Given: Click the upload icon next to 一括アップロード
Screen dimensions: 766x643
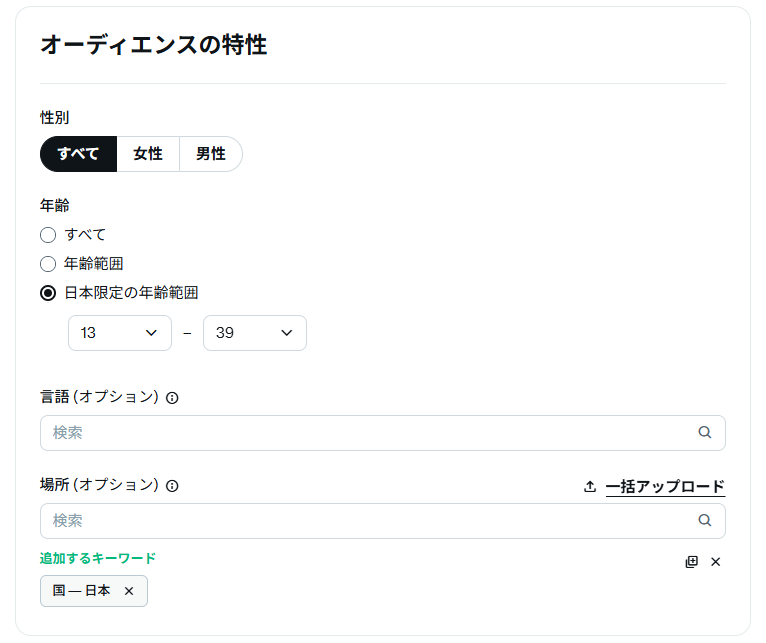Looking at the screenshot, I should pyautogui.click(x=590, y=487).
